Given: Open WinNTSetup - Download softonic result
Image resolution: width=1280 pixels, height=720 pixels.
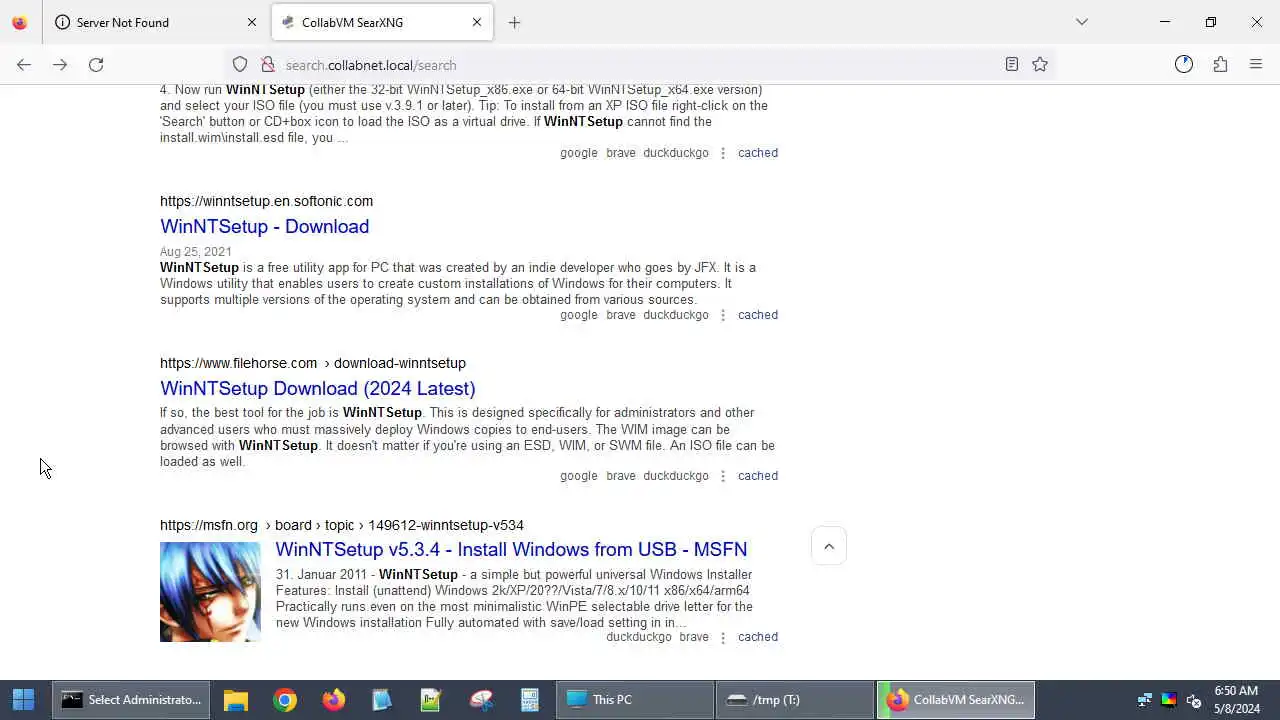Looking at the screenshot, I should coord(264,226).
